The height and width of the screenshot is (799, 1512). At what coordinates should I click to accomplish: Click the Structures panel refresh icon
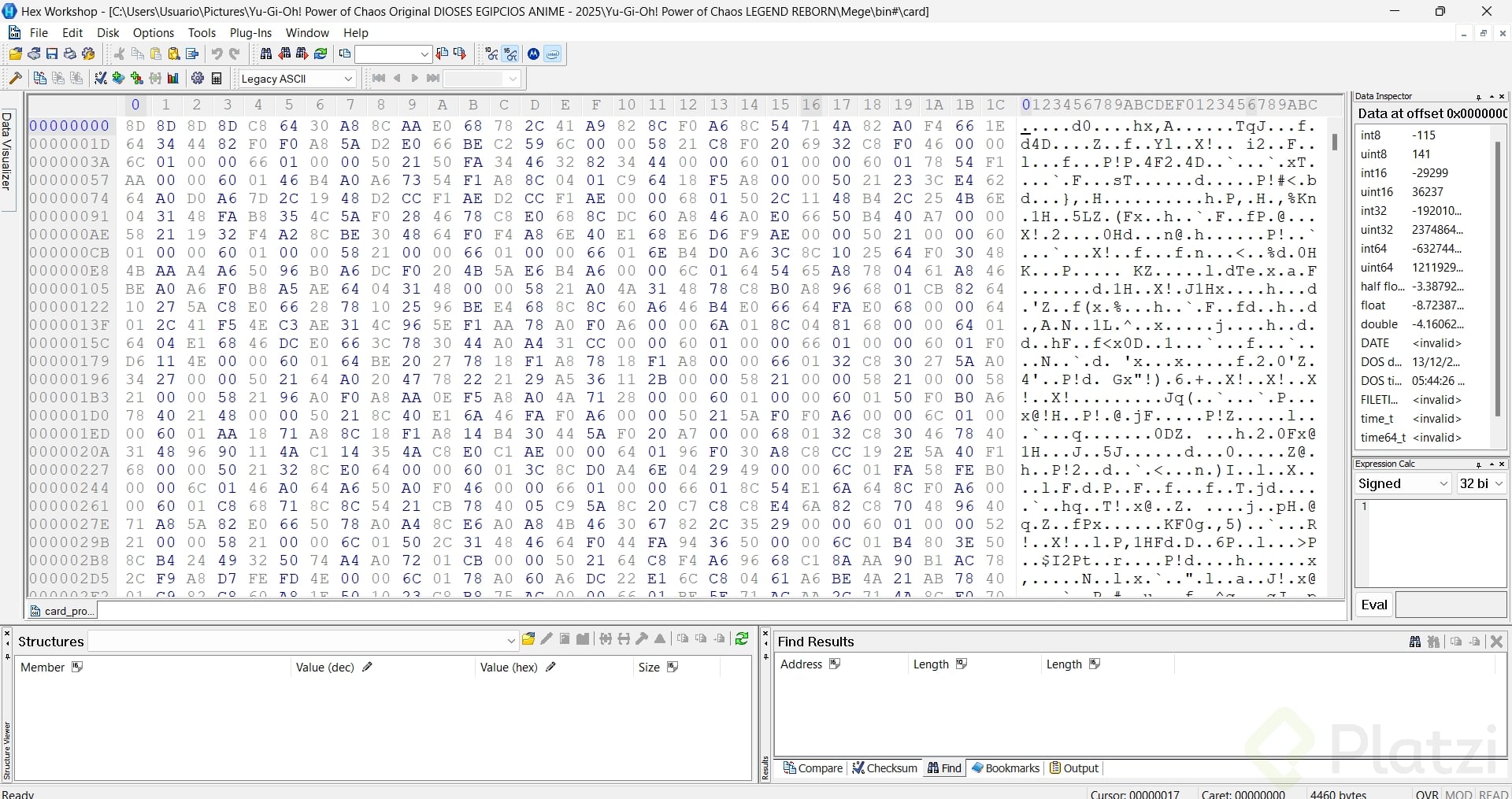(742, 639)
